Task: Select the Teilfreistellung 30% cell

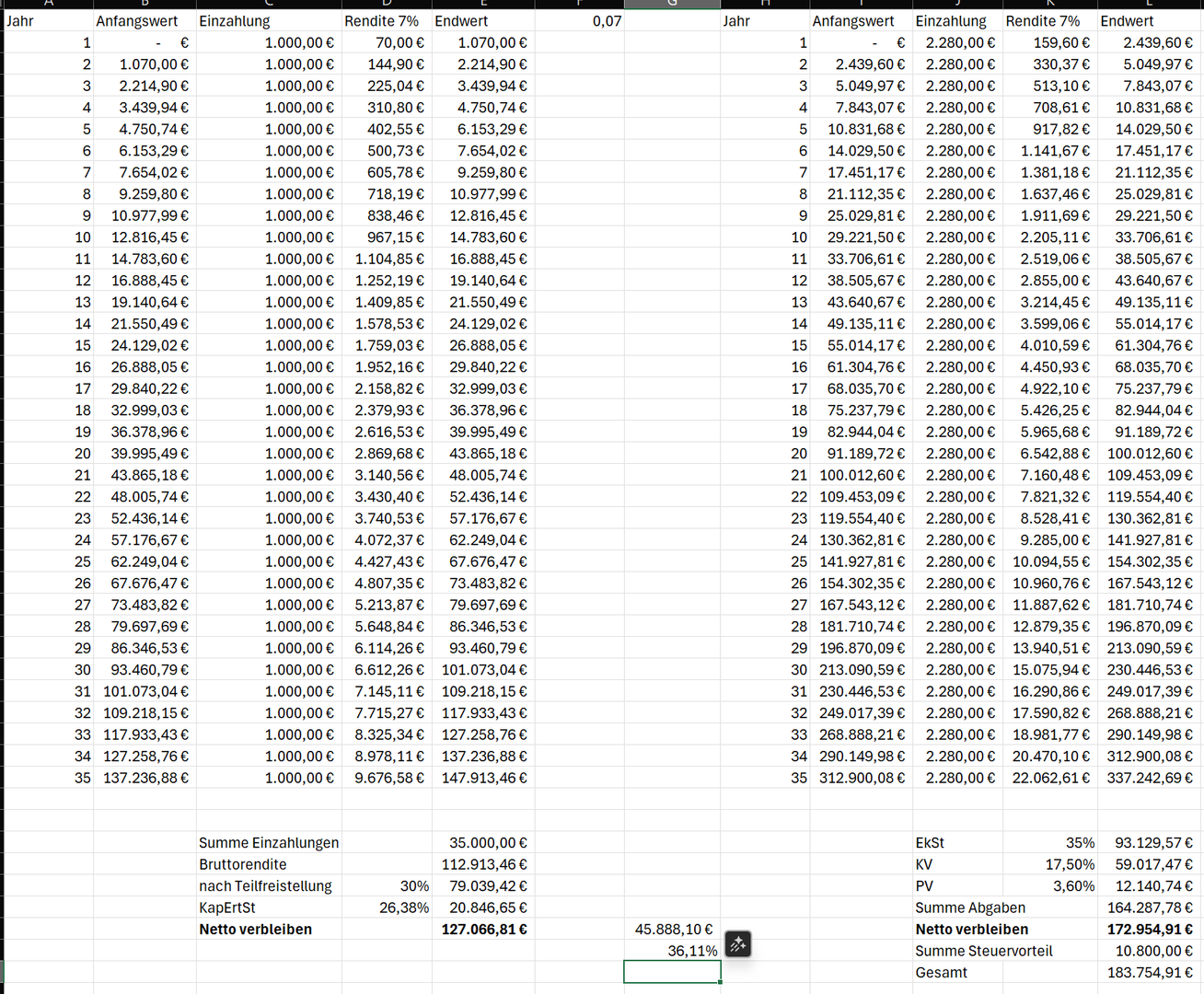Action: coord(387,886)
